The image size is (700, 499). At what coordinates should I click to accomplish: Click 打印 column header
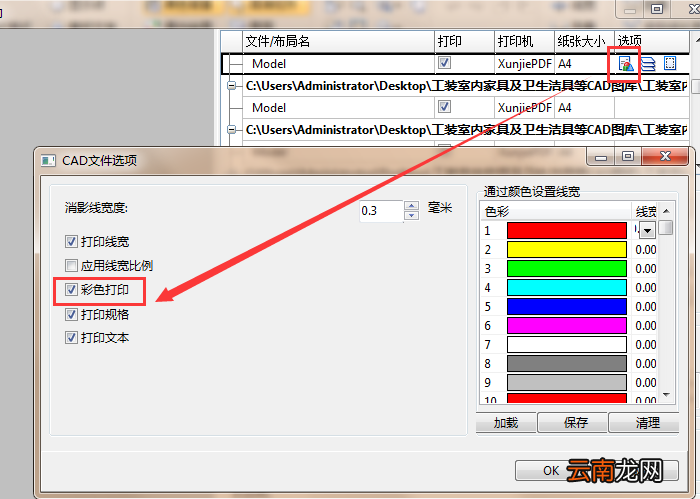[464, 42]
